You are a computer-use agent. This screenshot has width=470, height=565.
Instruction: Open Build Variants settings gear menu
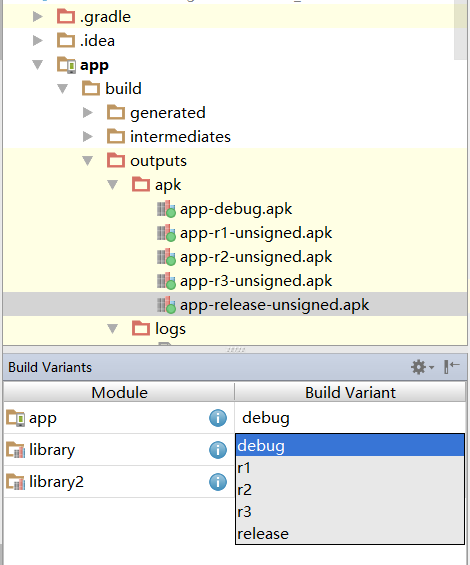point(422,367)
